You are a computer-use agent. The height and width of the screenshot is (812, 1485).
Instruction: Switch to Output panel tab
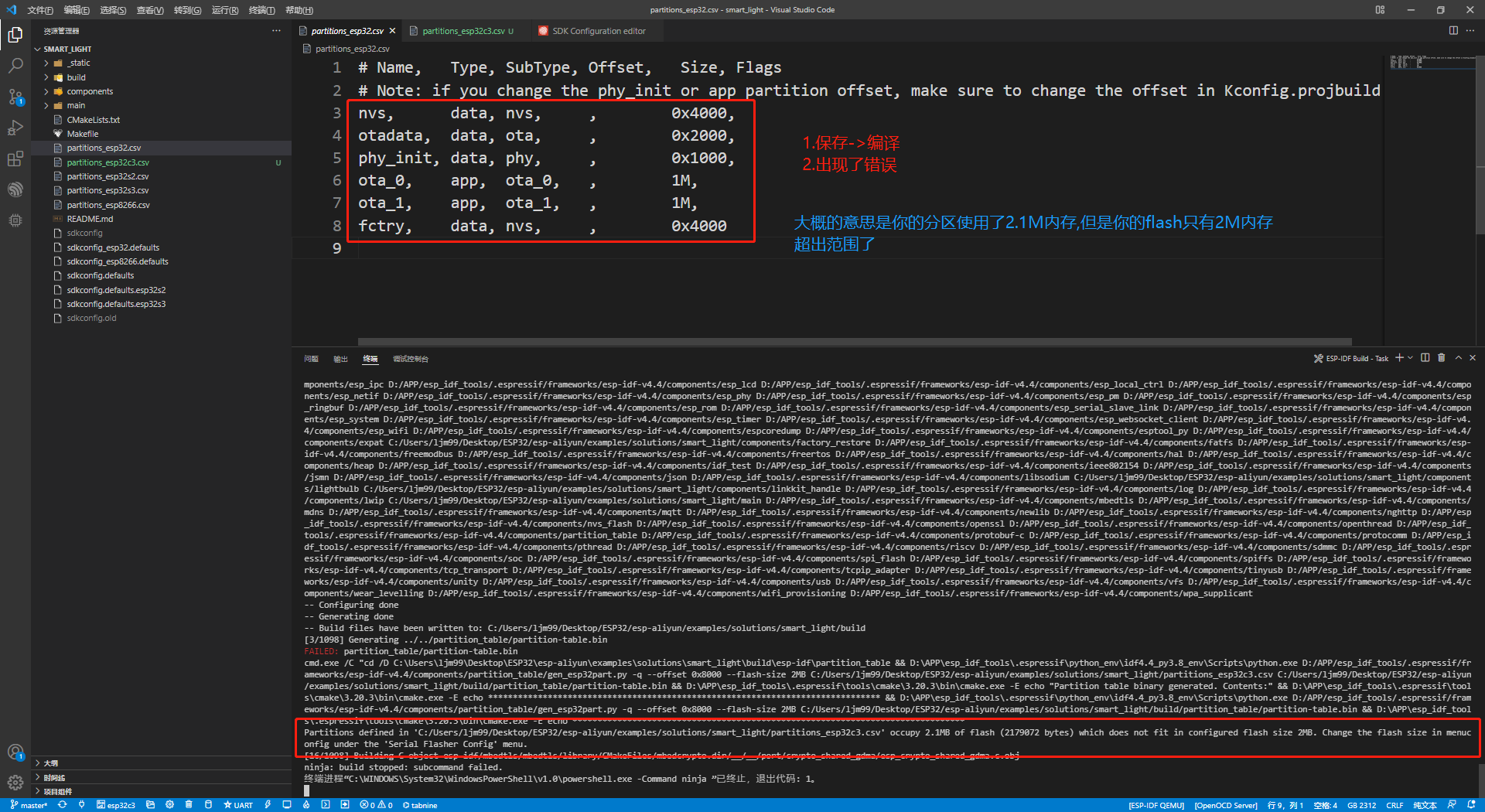pyautogui.click(x=340, y=359)
